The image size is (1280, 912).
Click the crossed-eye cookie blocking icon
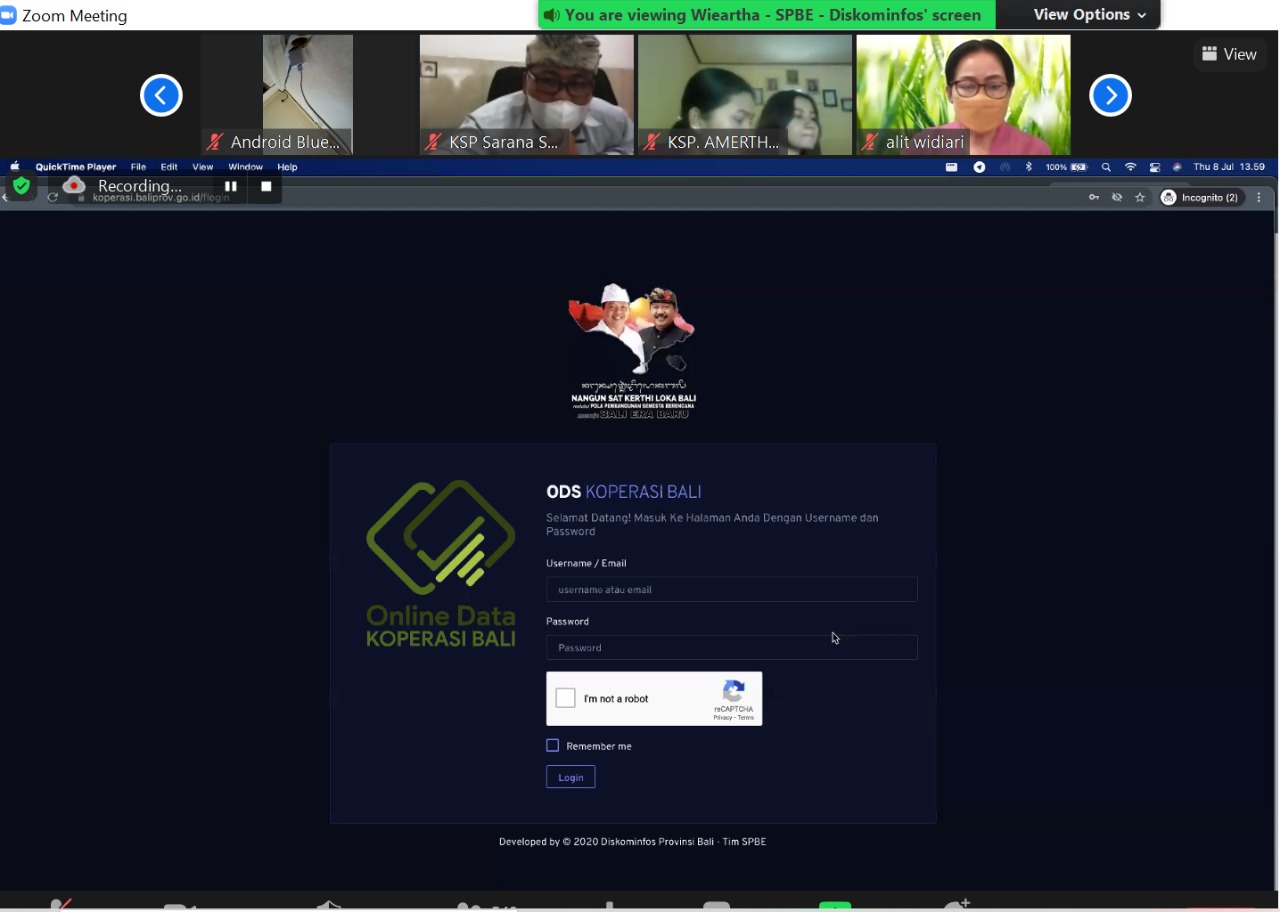tap(1117, 198)
